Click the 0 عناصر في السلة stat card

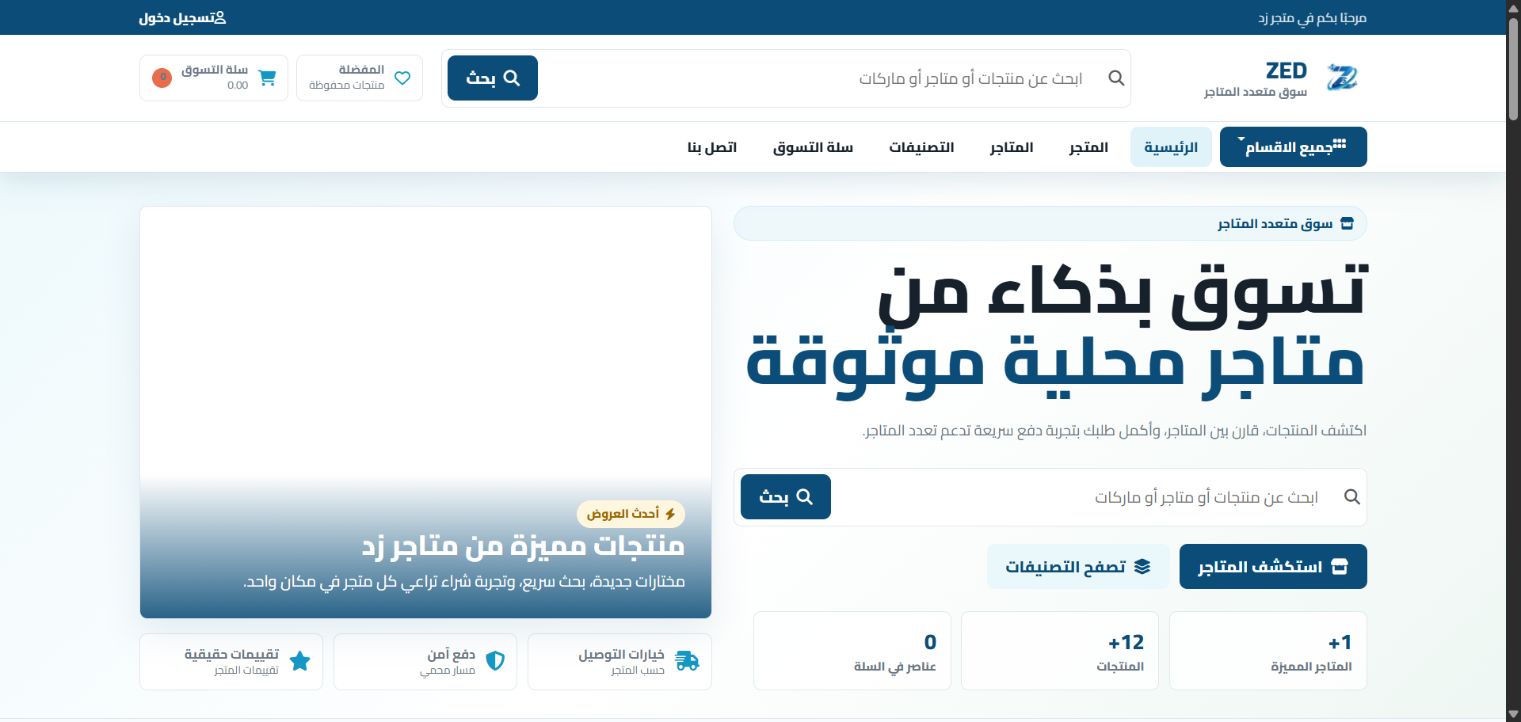tap(851, 651)
